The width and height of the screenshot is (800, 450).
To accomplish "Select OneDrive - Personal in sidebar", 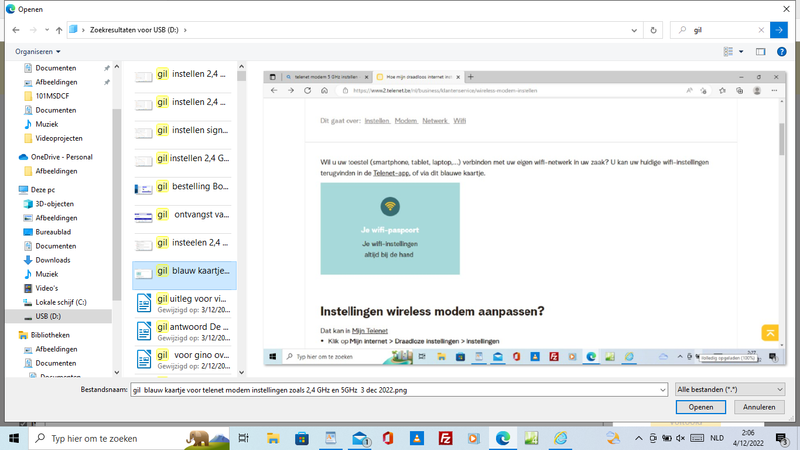I will click(x=61, y=157).
